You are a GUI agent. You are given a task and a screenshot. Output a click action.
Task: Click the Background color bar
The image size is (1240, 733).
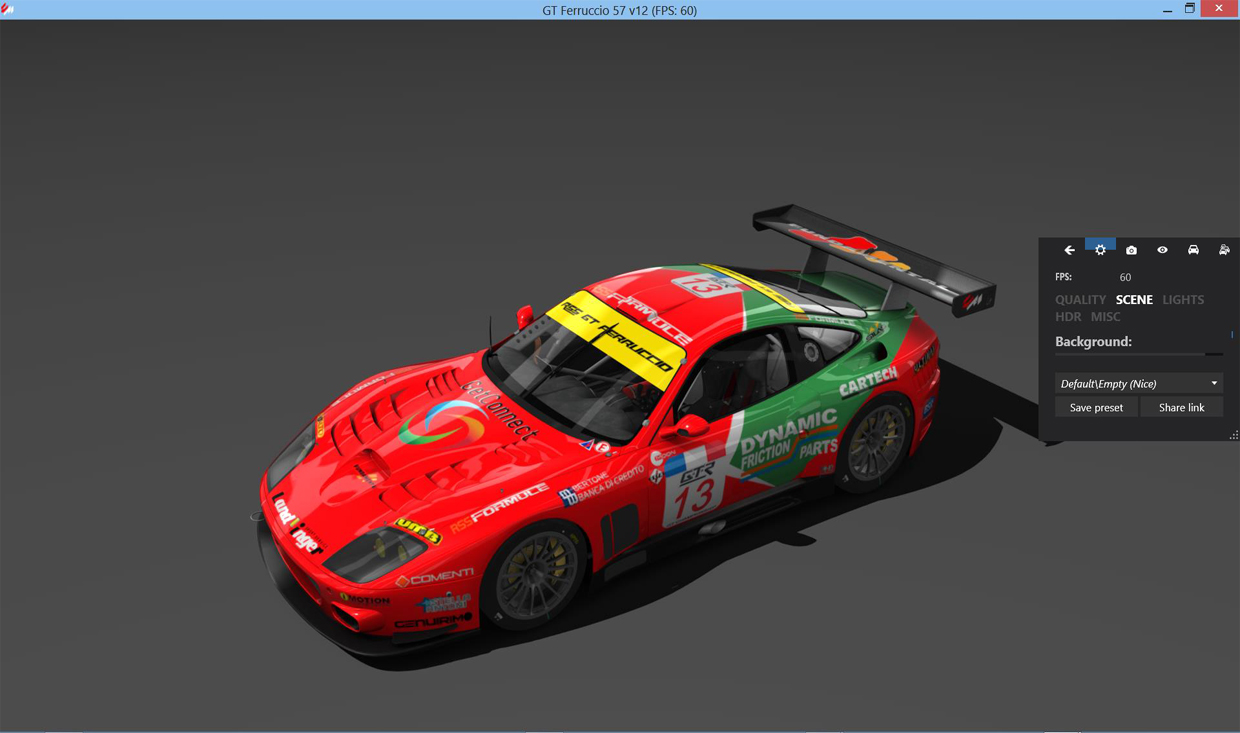point(1139,354)
